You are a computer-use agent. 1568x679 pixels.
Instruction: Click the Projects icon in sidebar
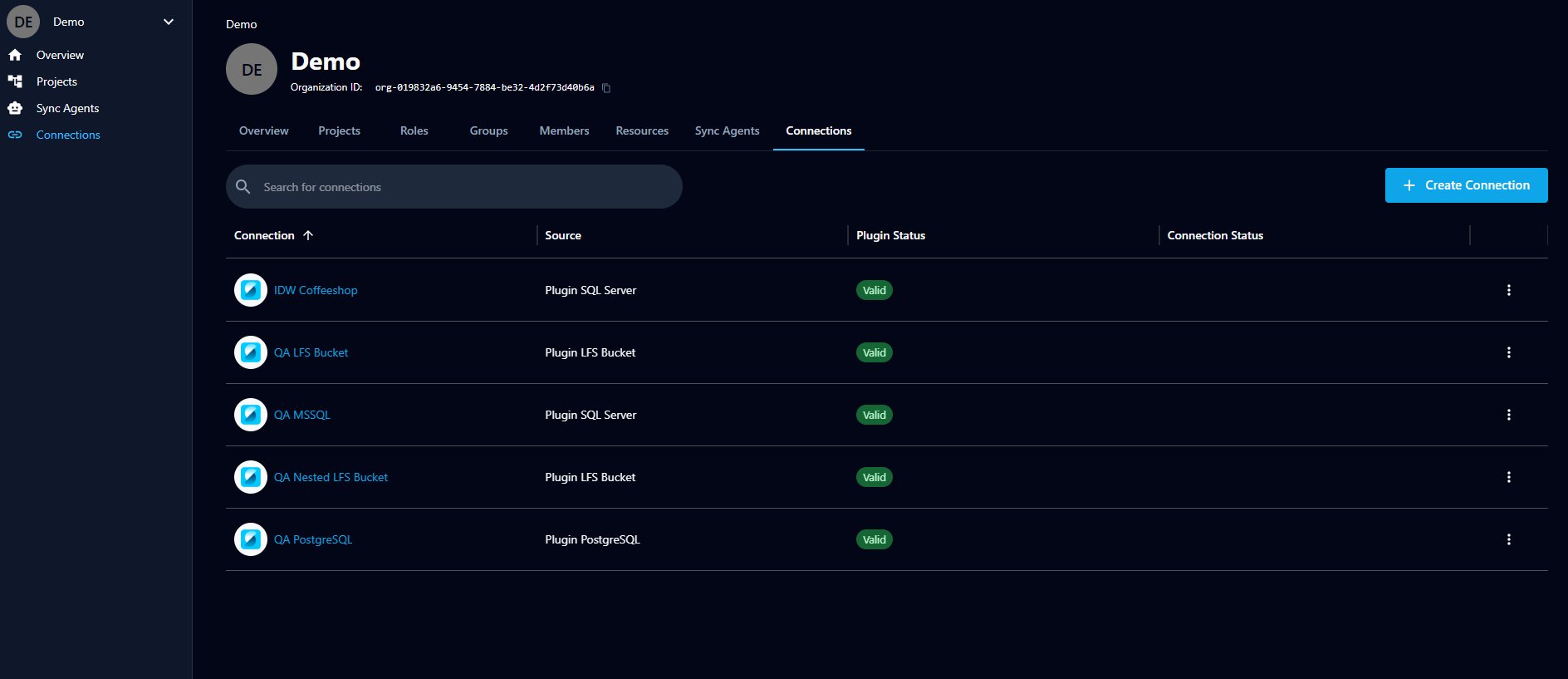pos(15,81)
